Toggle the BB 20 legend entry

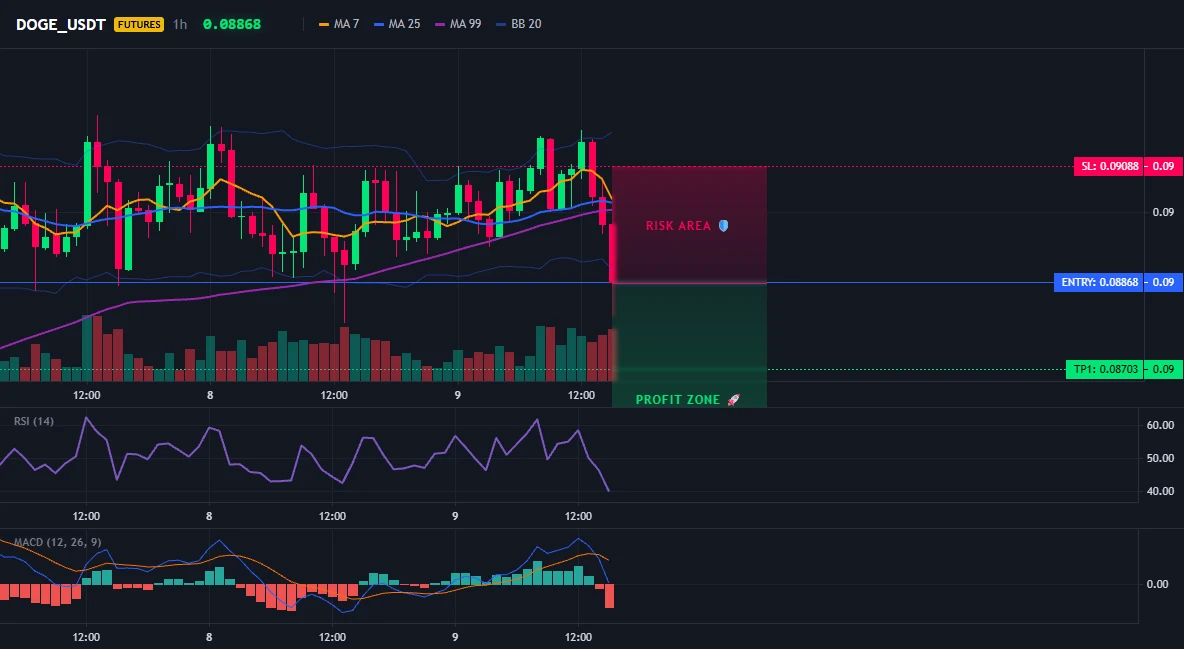tap(519, 24)
